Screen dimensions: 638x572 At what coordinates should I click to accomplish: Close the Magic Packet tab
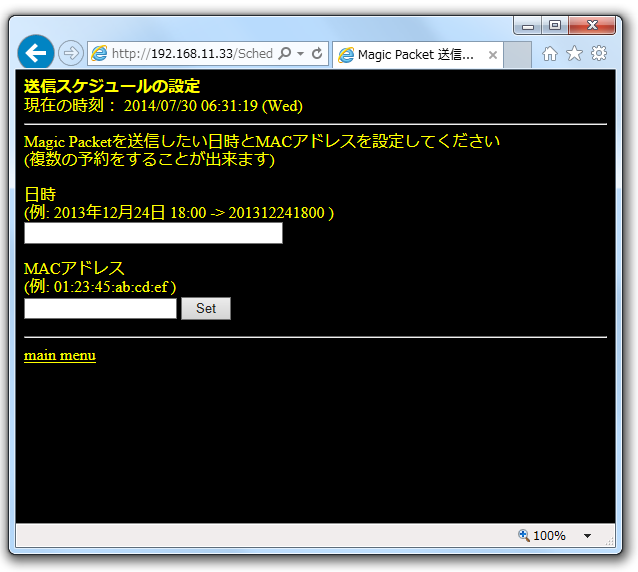point(493,55)
